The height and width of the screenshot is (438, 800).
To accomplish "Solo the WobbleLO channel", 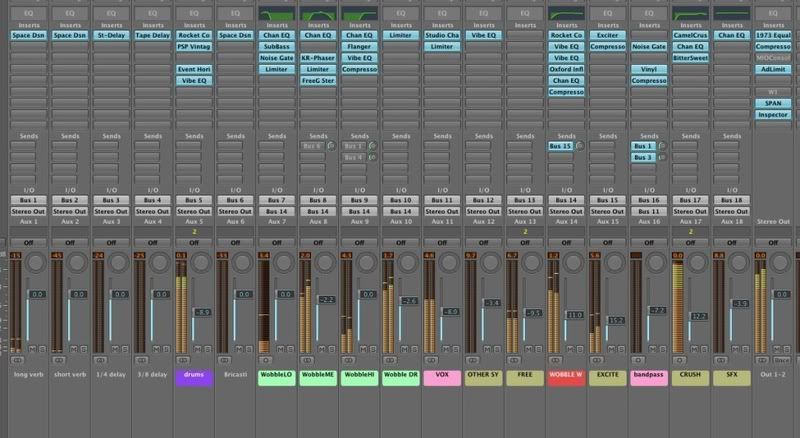I will [290, 349].
